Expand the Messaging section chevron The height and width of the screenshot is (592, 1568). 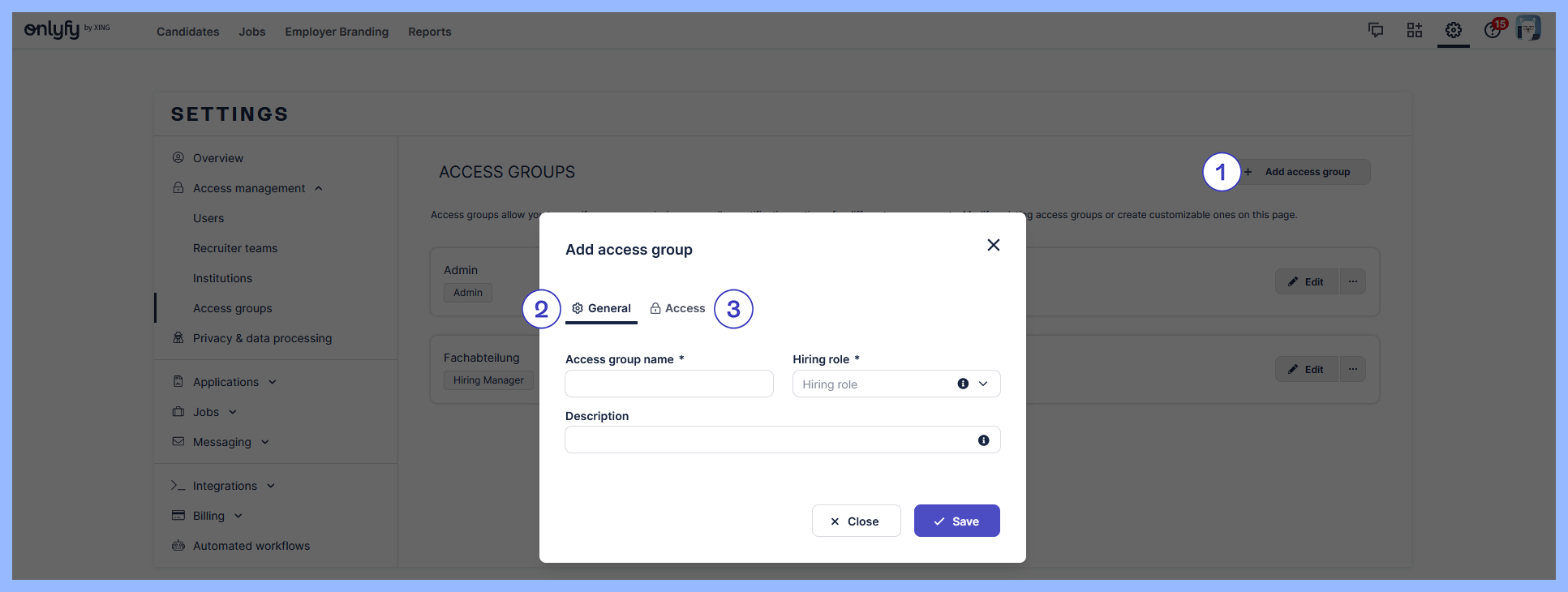(265, 442)
